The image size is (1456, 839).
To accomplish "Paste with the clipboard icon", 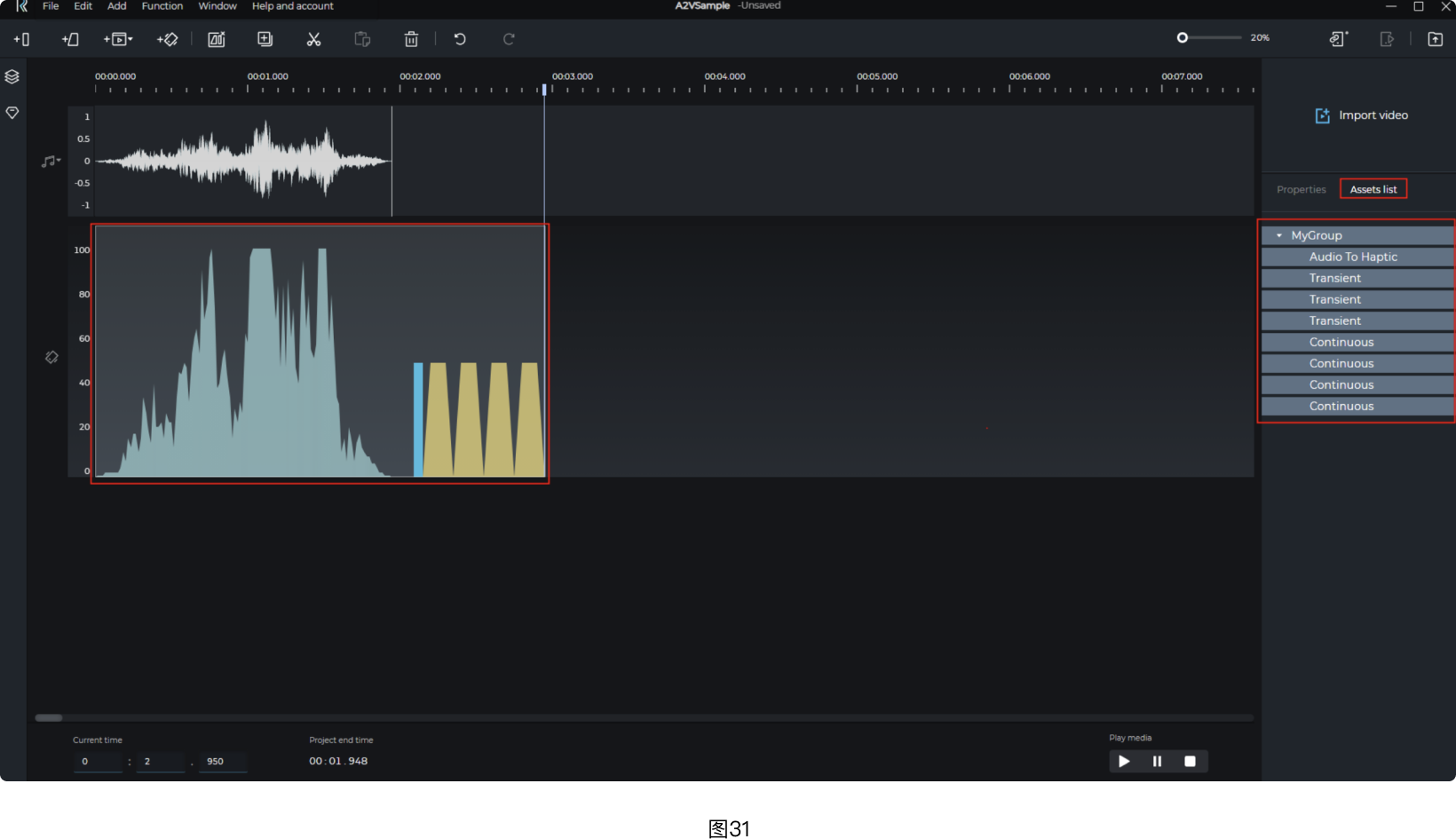I will point(362,39).
